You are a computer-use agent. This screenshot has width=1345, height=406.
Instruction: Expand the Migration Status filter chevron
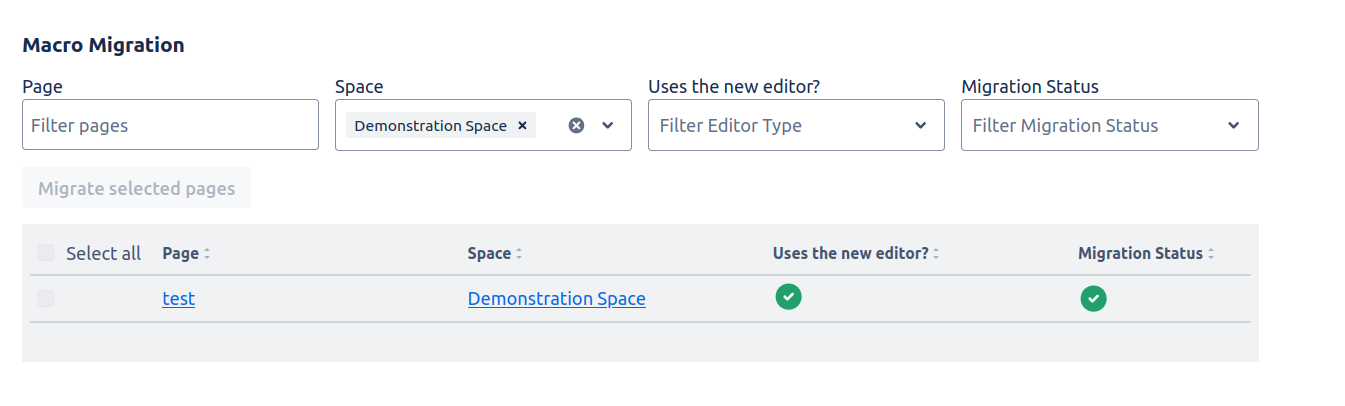pyautogui.click(x=1234, y=126)
